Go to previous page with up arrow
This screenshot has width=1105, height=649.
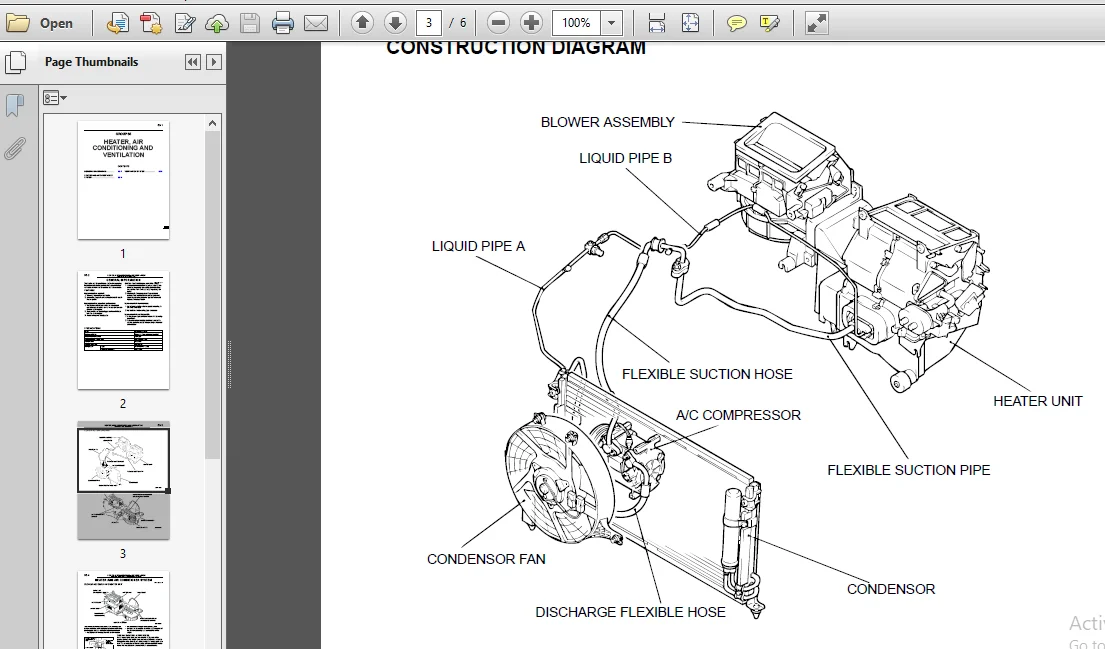tap(362, 23)
